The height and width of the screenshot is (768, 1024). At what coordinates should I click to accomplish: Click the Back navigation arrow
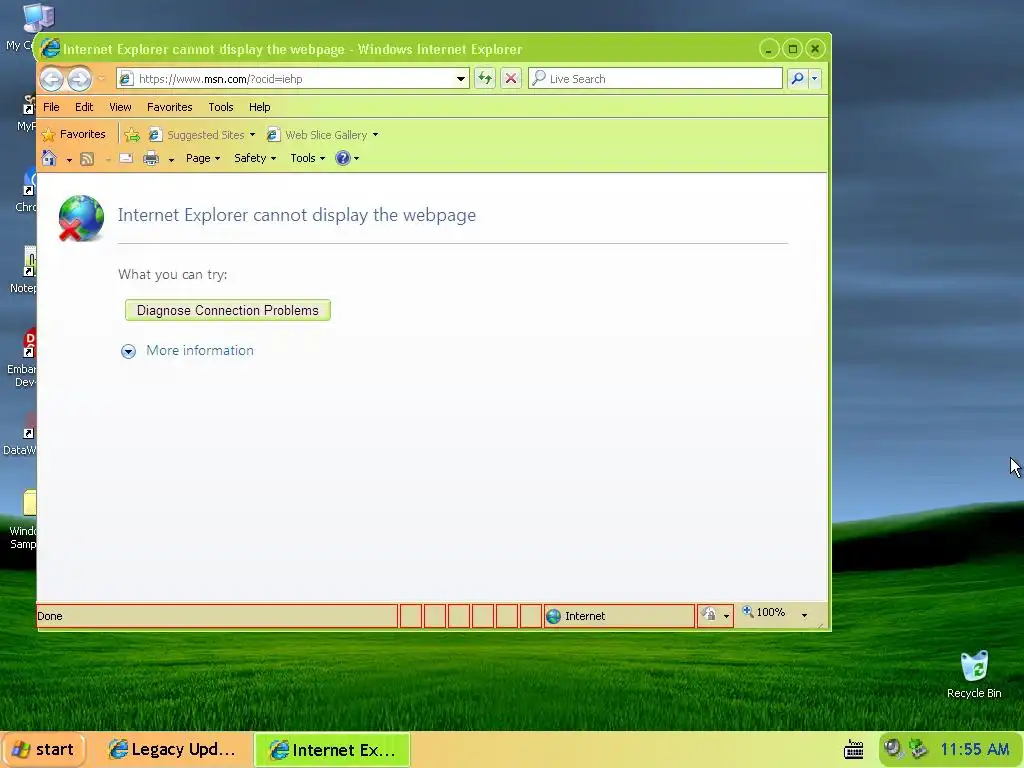point(52,79)
